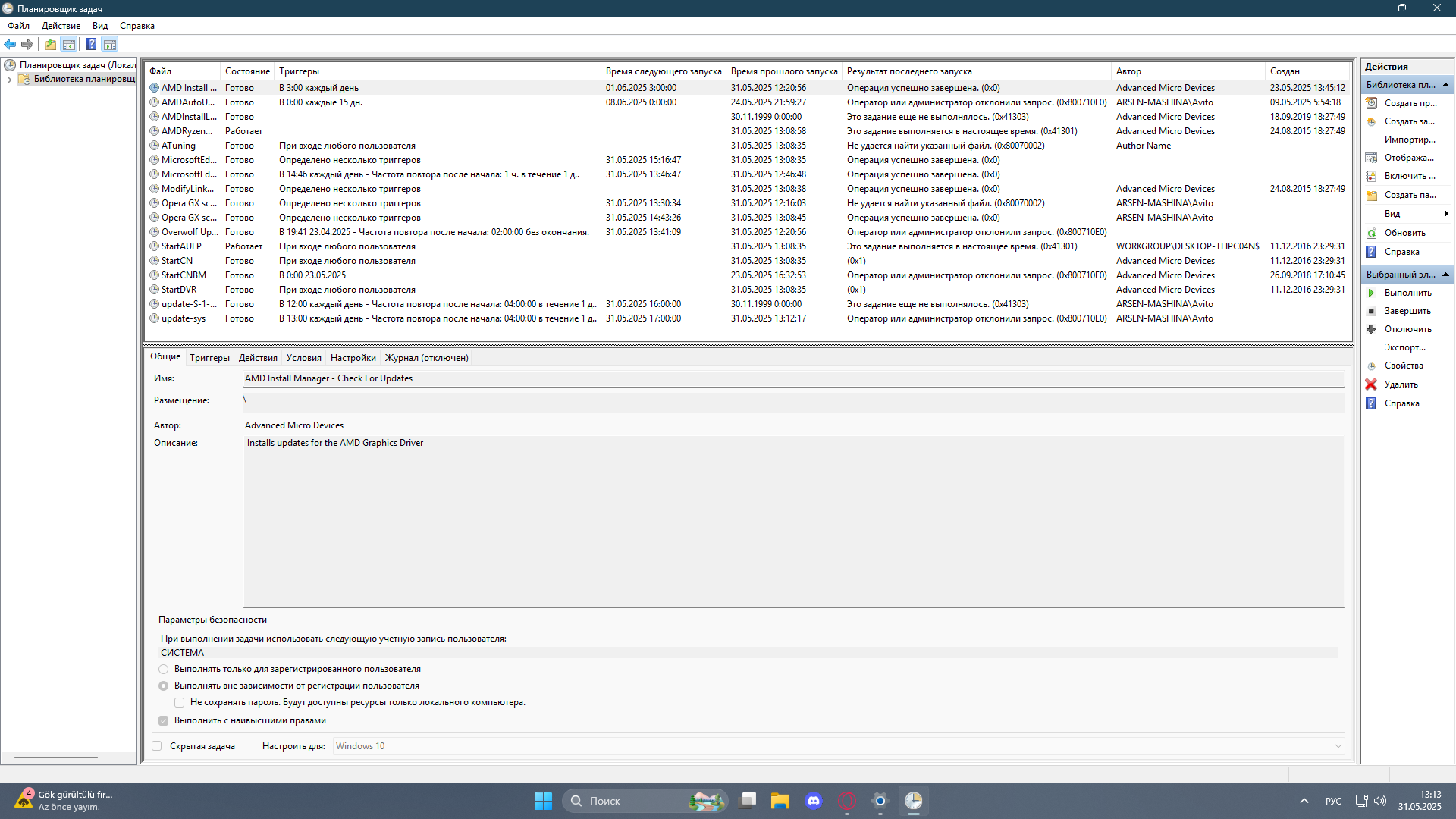Viewport: 1456px width, 819px height.
Task: Expand the 'Библиотека планировщика' tree node
Action: (x=9, y=80)
